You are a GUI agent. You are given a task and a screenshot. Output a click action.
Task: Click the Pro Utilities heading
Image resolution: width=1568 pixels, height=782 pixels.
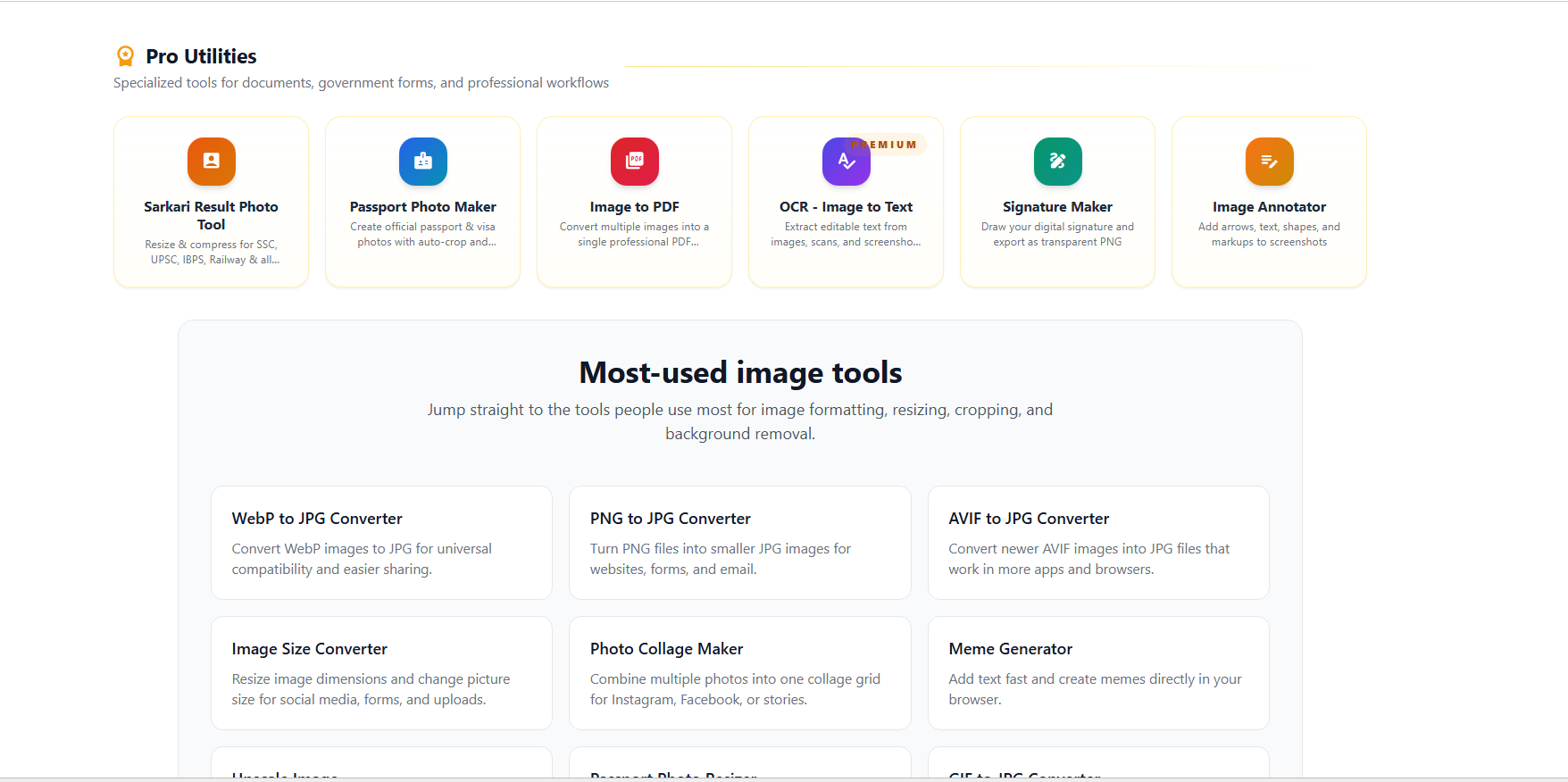point(202,56)
